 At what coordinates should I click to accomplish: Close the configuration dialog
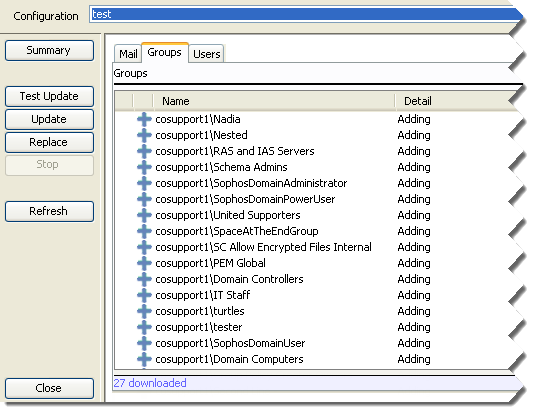[x=49, y=388]
